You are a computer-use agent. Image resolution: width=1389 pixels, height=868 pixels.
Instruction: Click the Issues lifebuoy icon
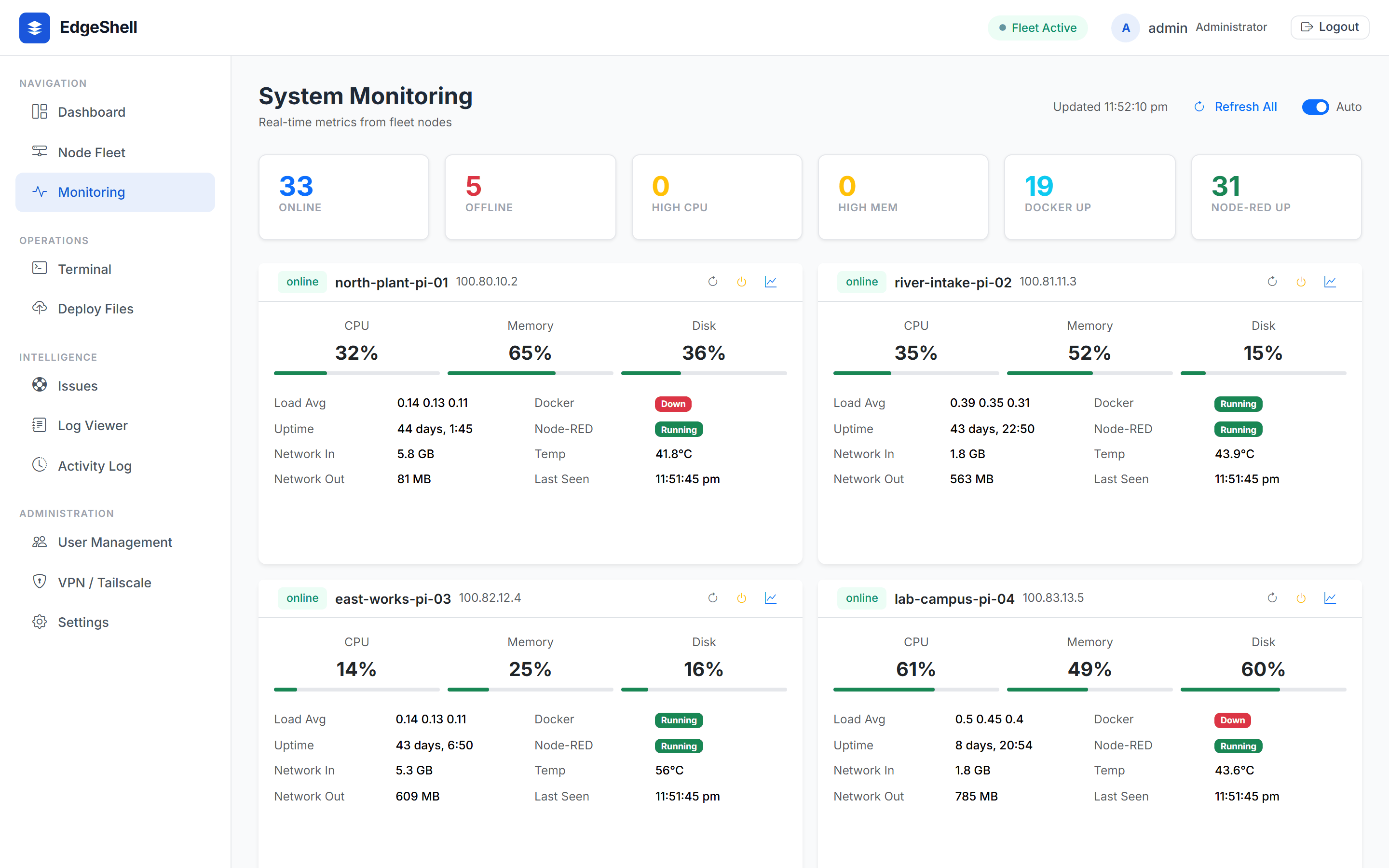pyautogui.click(x=40, y=385)
